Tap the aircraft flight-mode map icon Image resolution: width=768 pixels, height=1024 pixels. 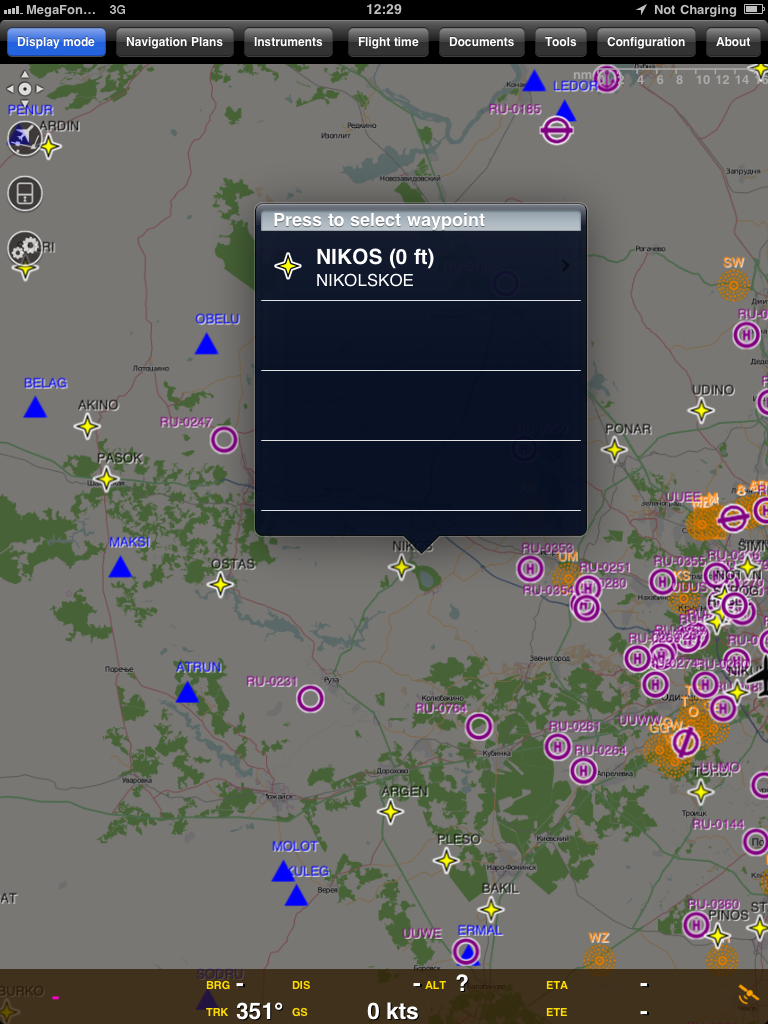[x=24, y=139]
